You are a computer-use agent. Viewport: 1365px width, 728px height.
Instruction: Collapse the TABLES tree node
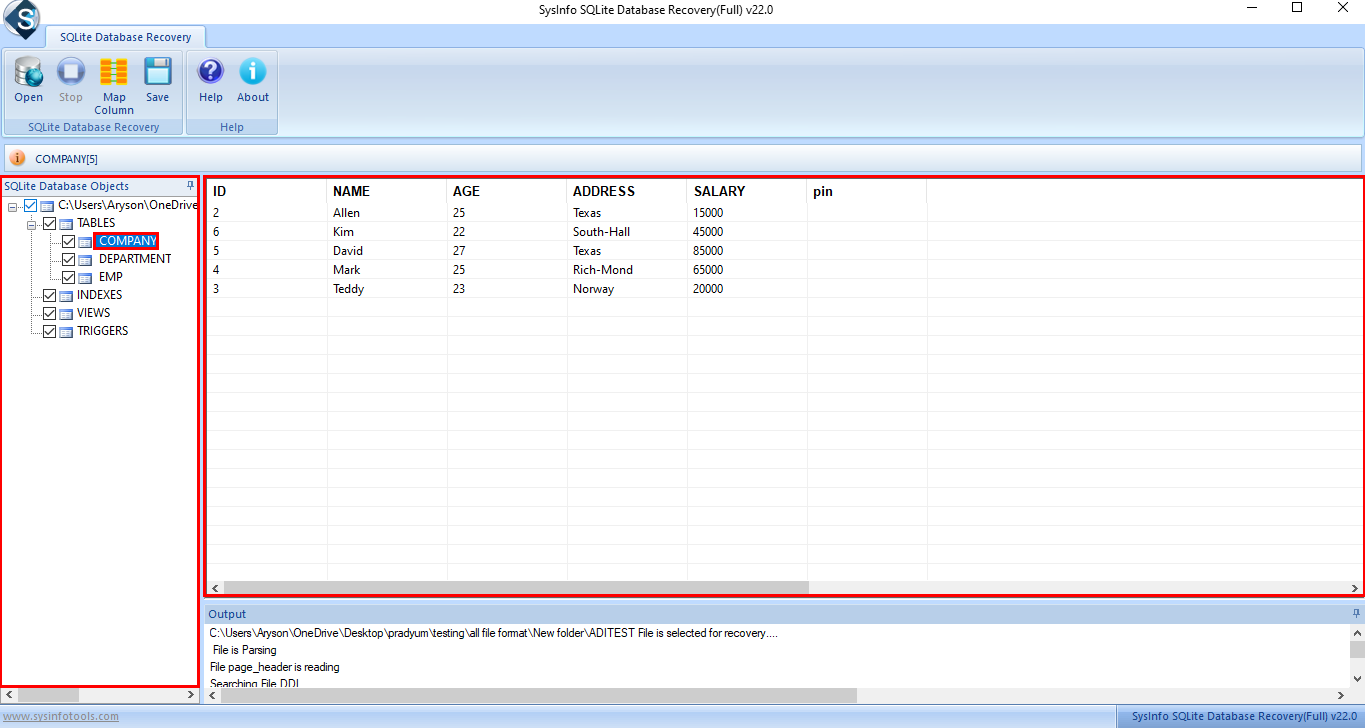click(x=31, y=224)
